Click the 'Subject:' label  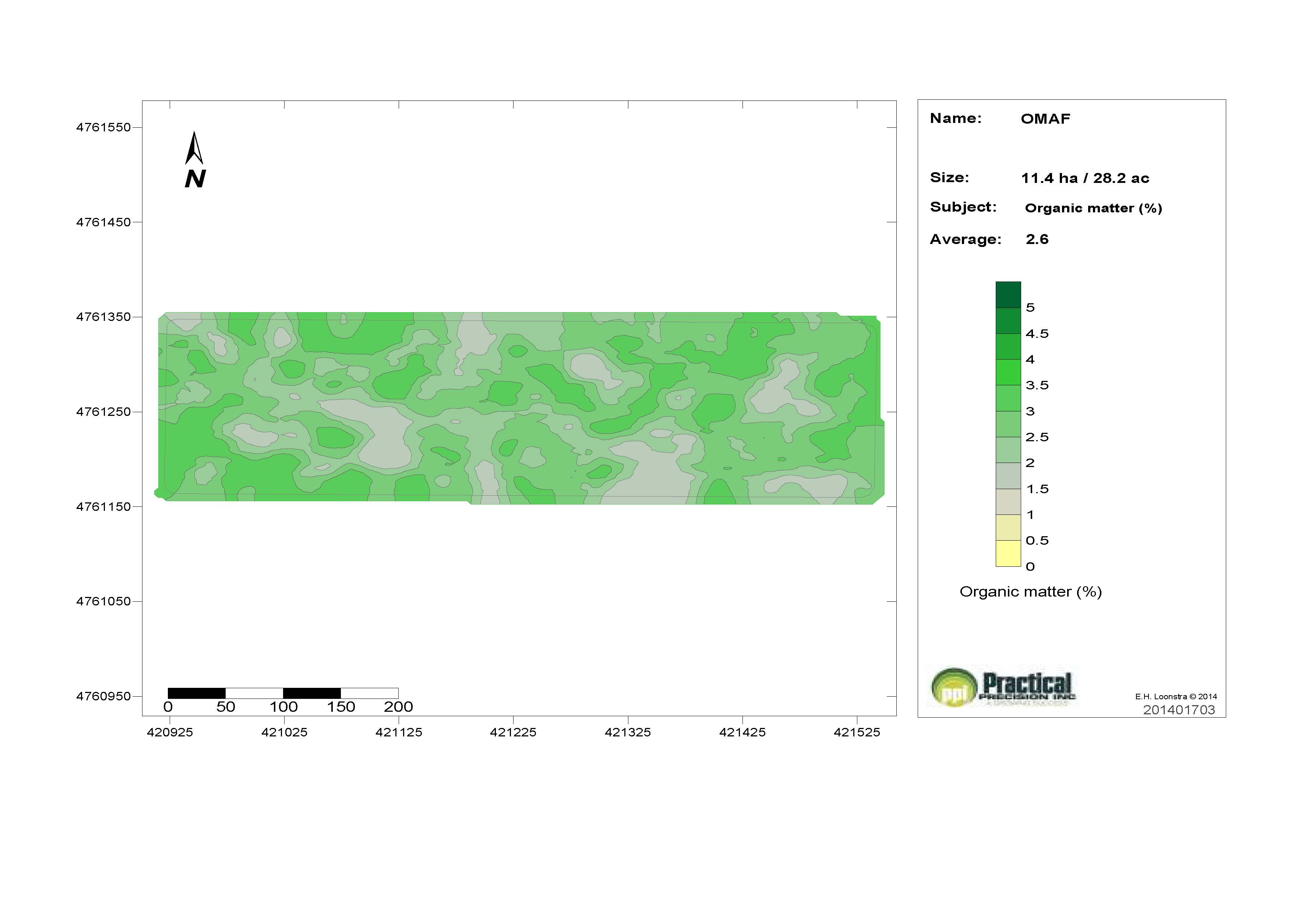point(963,208)
